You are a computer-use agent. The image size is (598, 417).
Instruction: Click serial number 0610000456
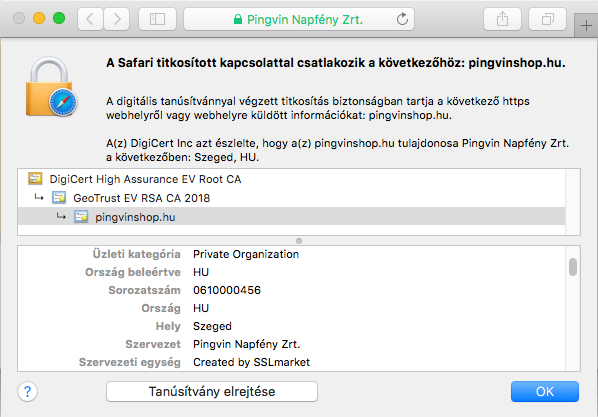227,290
